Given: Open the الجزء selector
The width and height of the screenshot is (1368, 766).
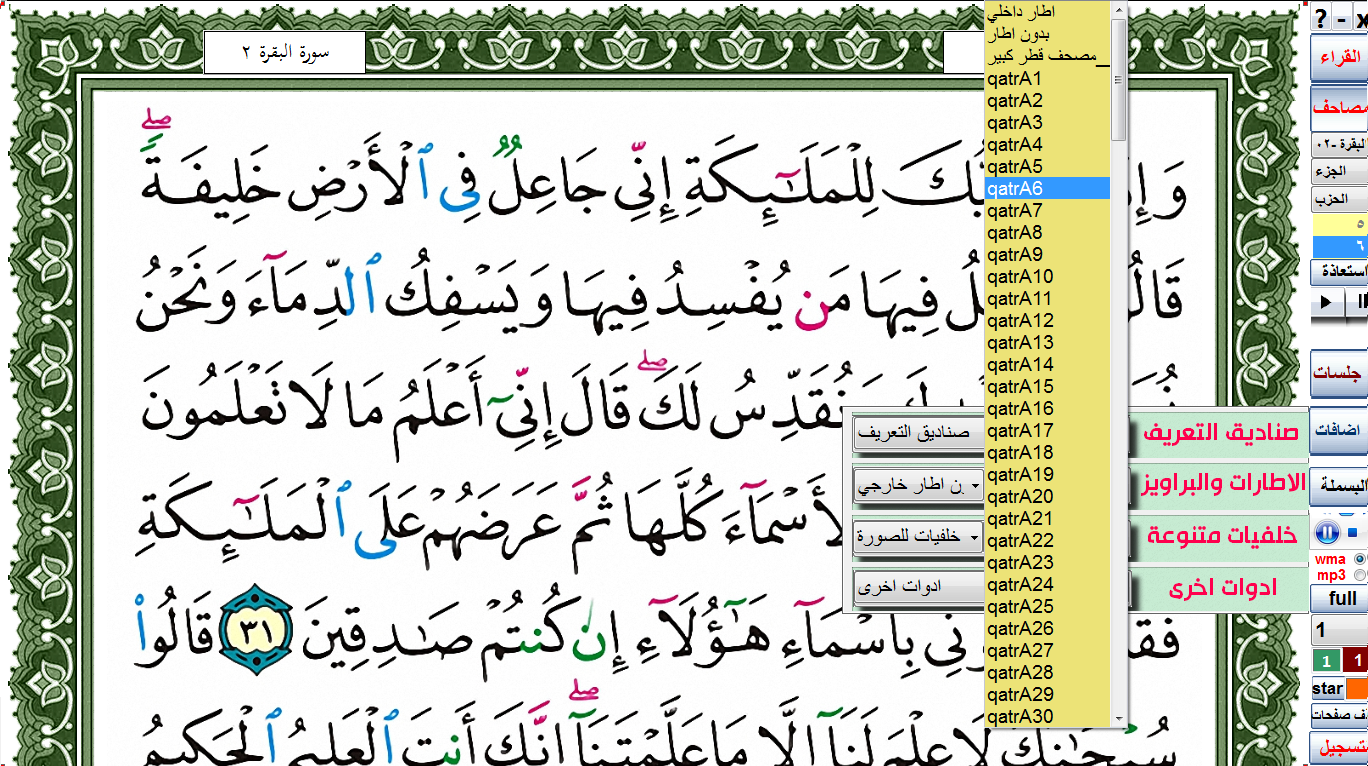Looking at the screenshot, I should (1339, 171).
